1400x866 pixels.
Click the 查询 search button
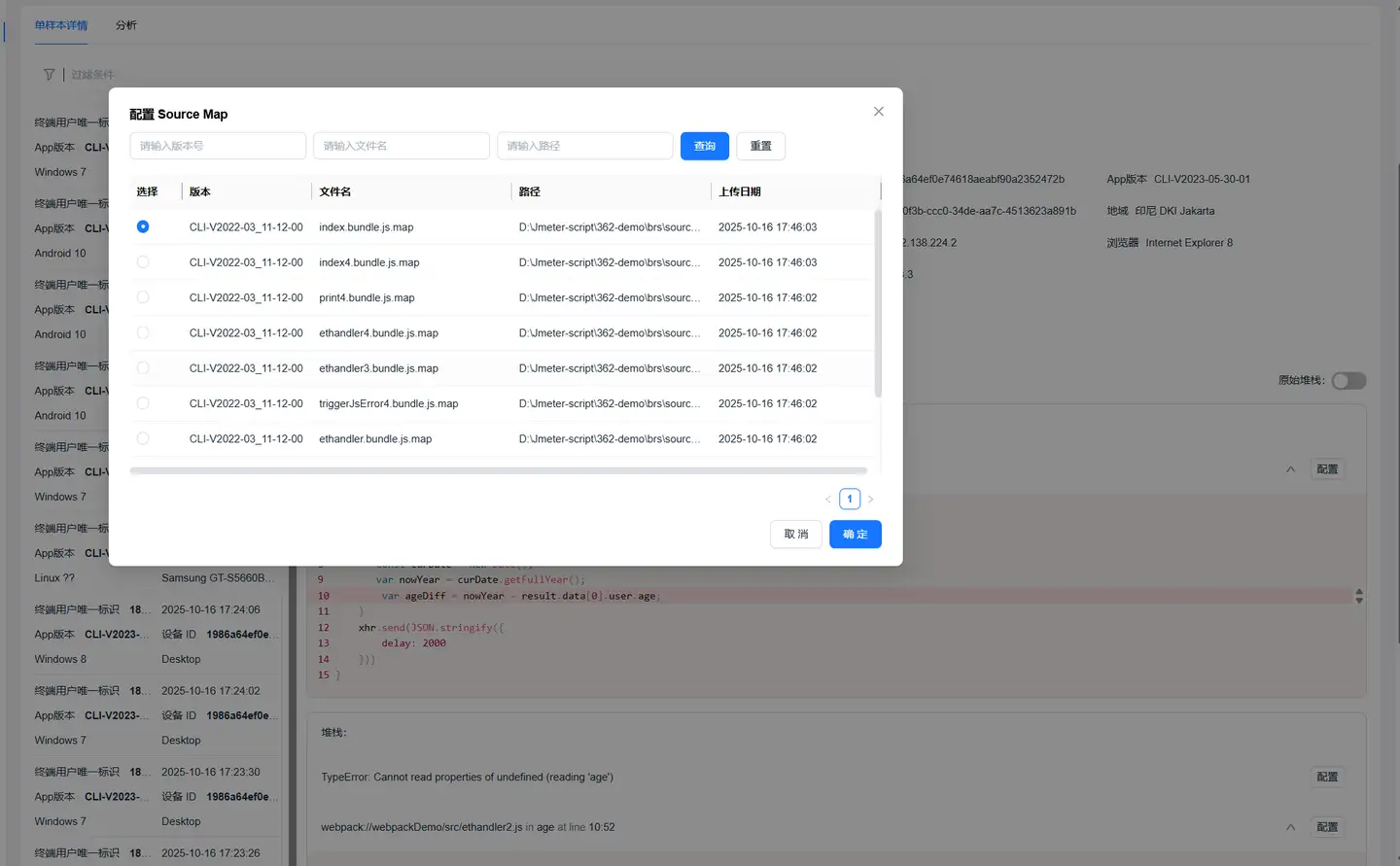coord(705,146)
